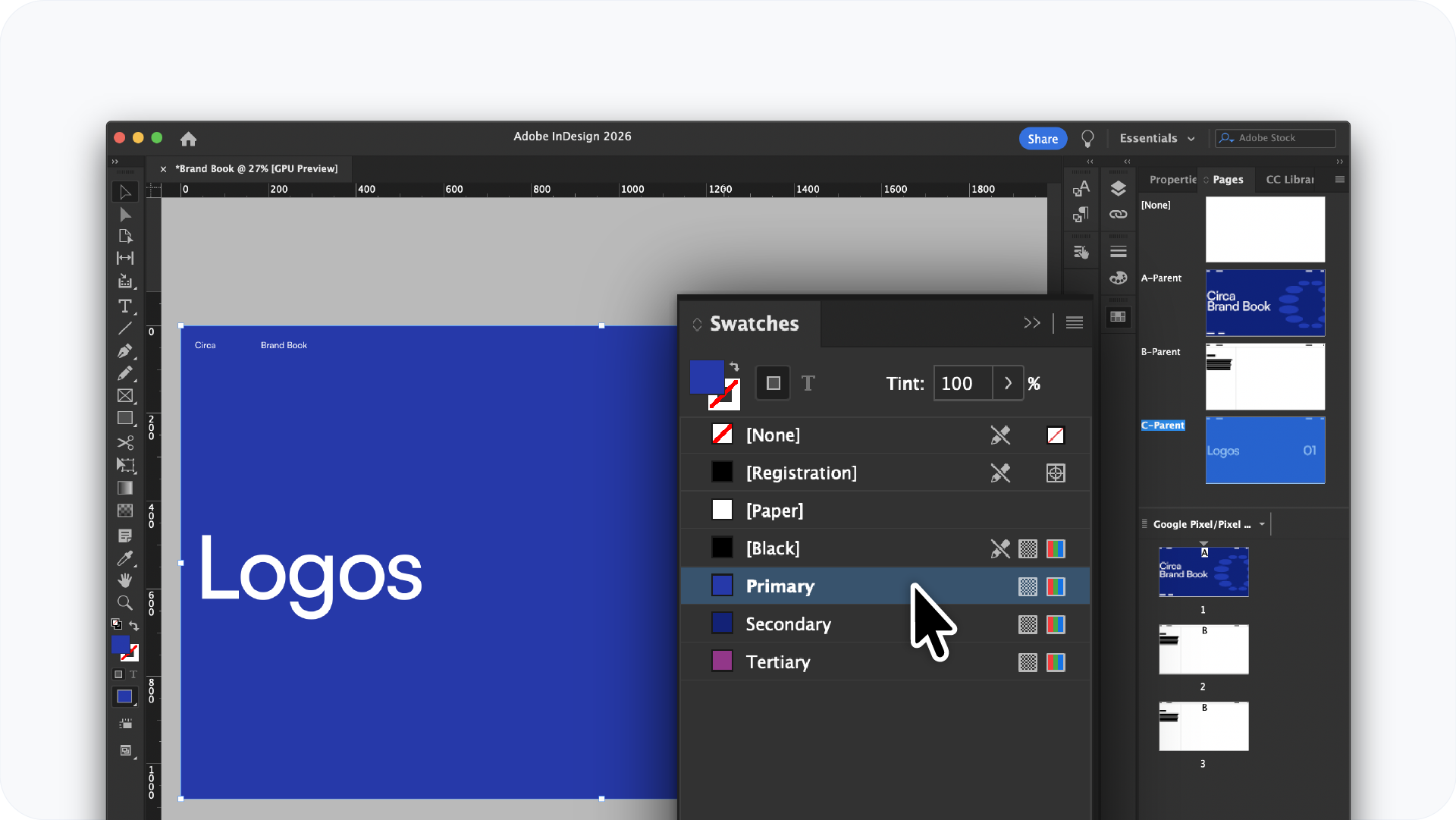Swap fill and stroke in Swatches panel
The image size is (1456, 820).
pyautogui.click(x=734, y=366)
